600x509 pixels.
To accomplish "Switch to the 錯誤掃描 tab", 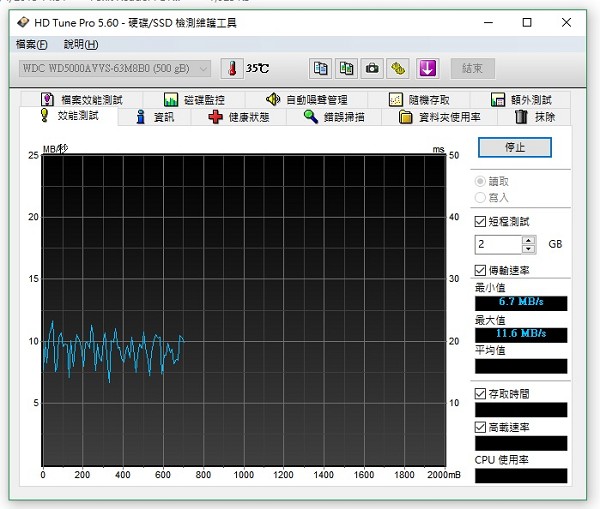I will click(334, 117).
